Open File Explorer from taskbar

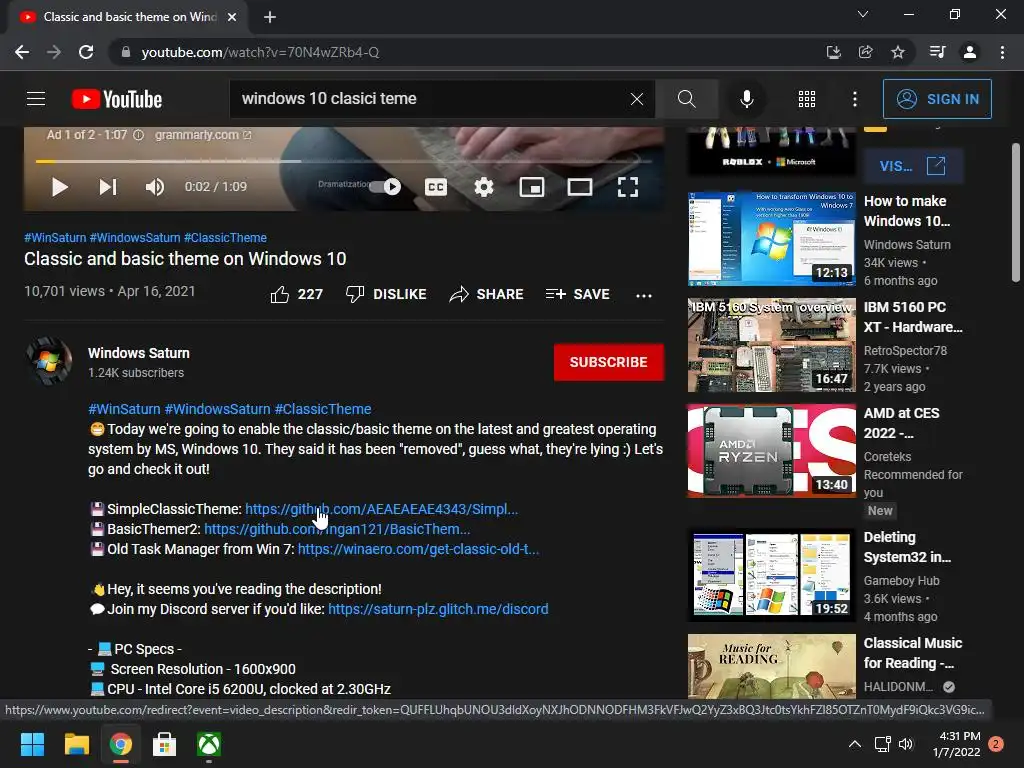tap(76, 744)
